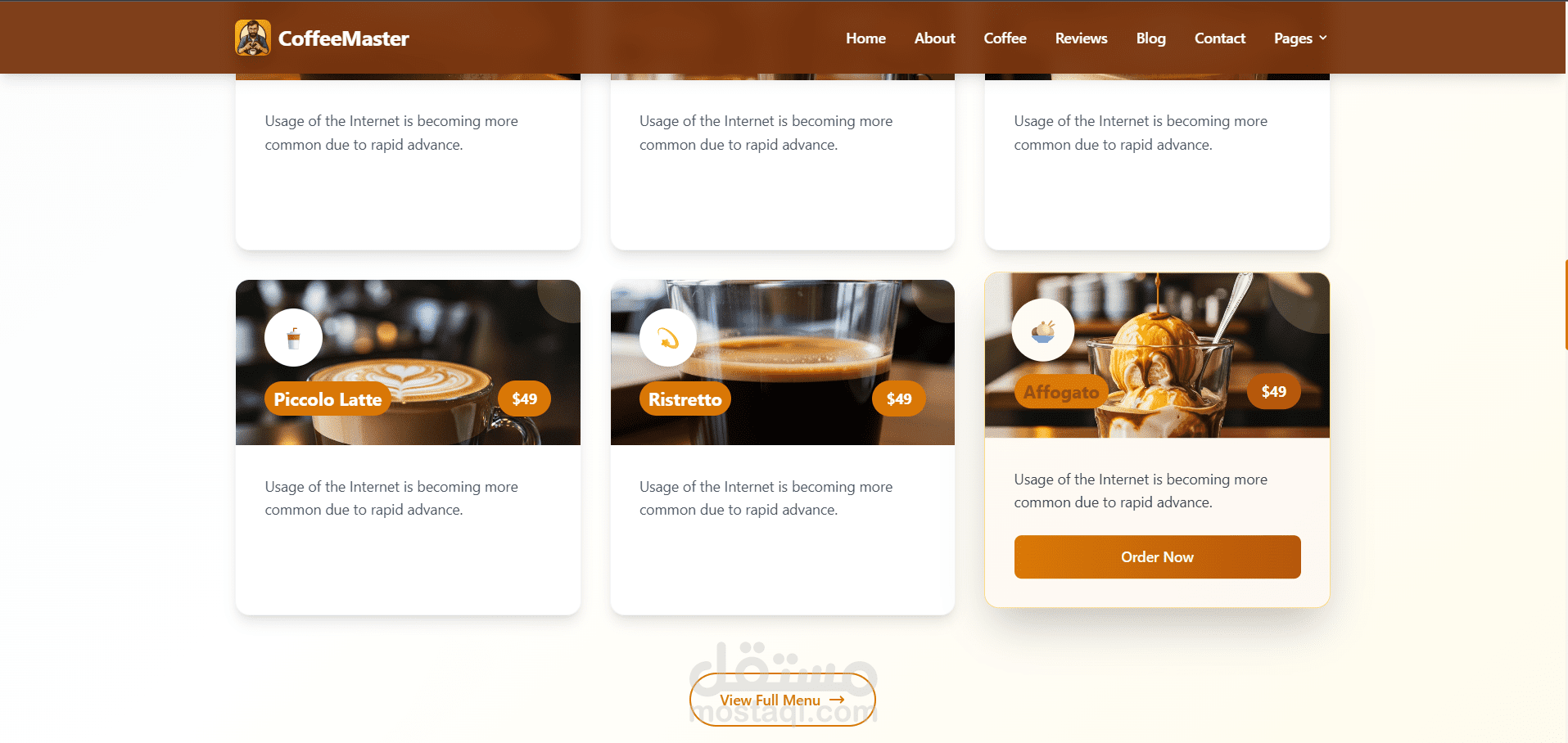
Task: Select Contact in the navigation bar
Action: pyautogui.click(x=1219, y=38)
